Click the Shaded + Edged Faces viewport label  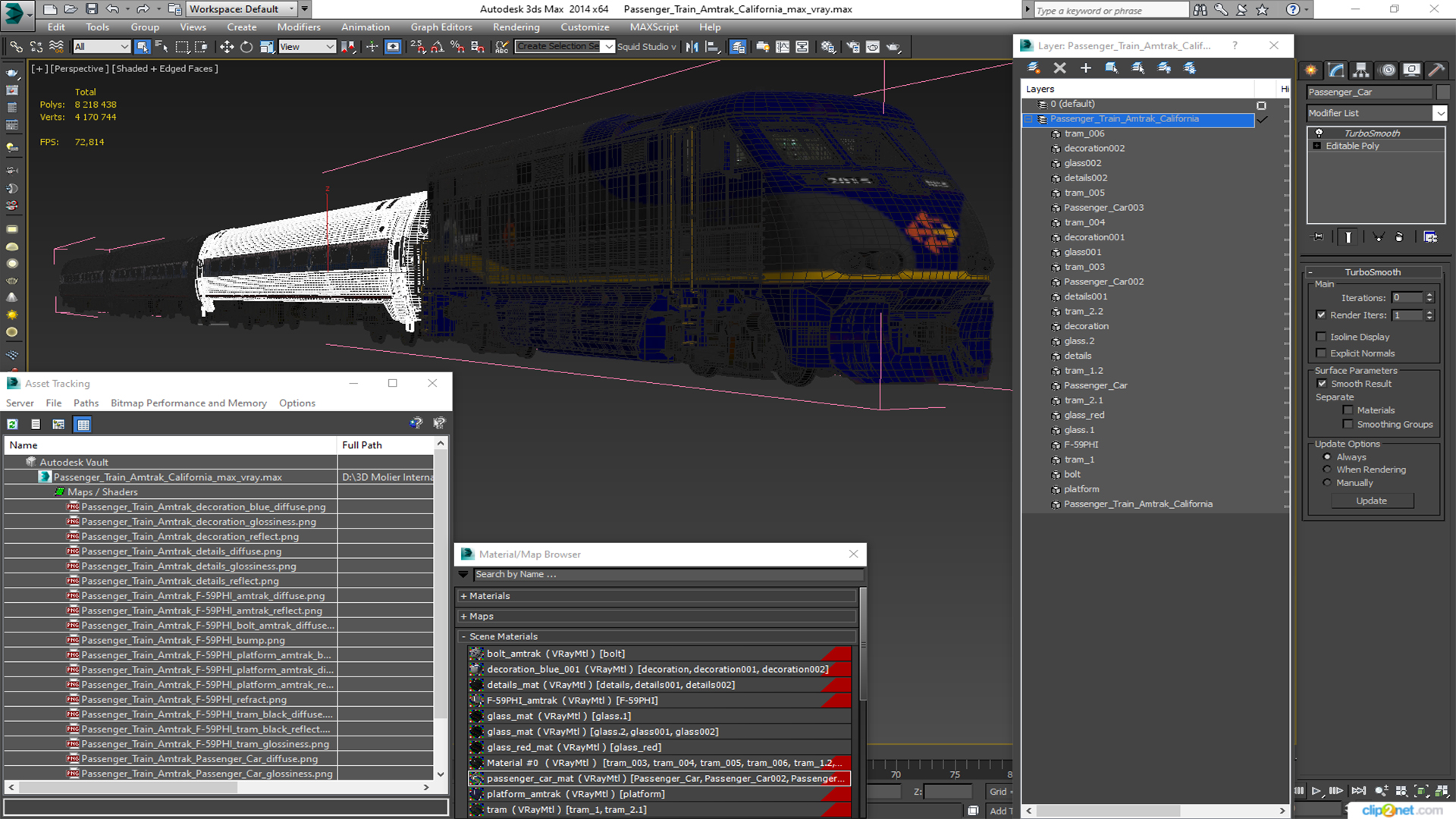[165, 69]
